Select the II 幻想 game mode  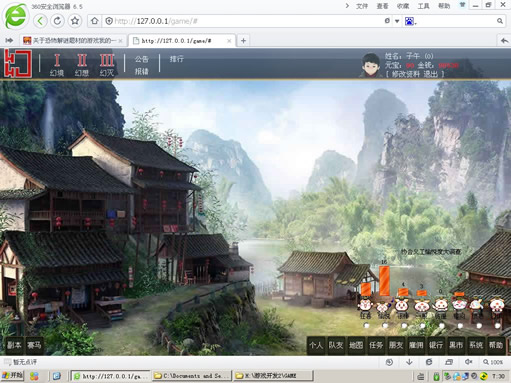pos(82,65)
